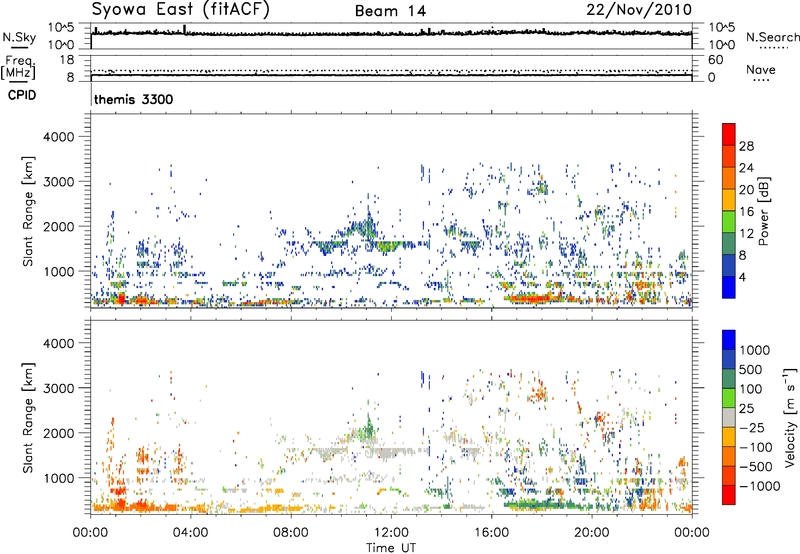Select the '25' velocity colorbar label

(x=747, y=409)
